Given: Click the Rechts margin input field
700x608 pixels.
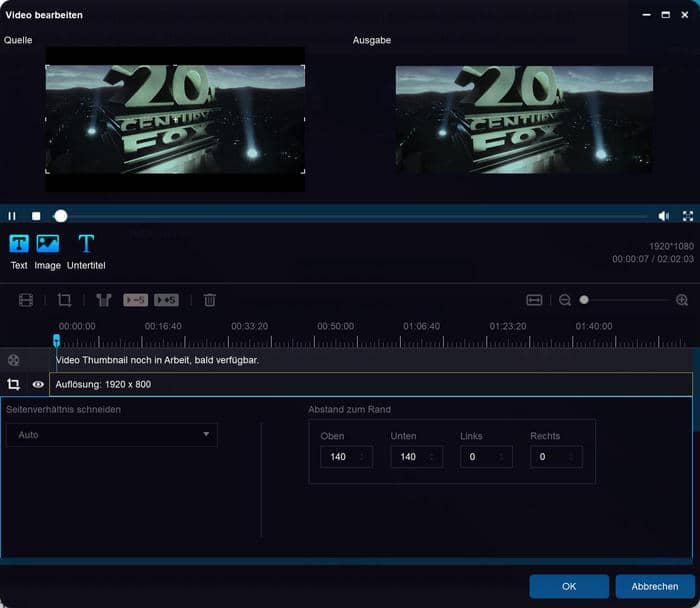Looking at the screenshot, I should (x=556, y=457).
